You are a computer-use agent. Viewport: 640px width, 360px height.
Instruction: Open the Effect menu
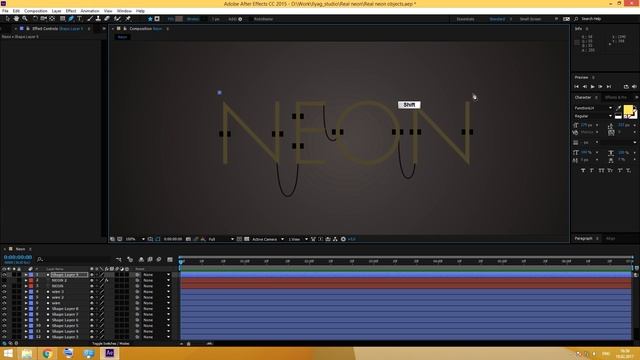pos(71,11)
